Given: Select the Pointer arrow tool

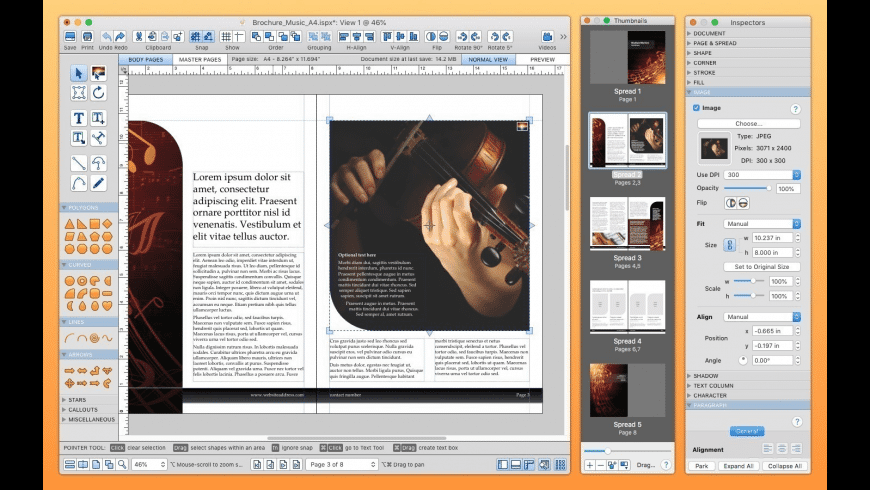Looking at the screenshot, I should pos(78,73).
